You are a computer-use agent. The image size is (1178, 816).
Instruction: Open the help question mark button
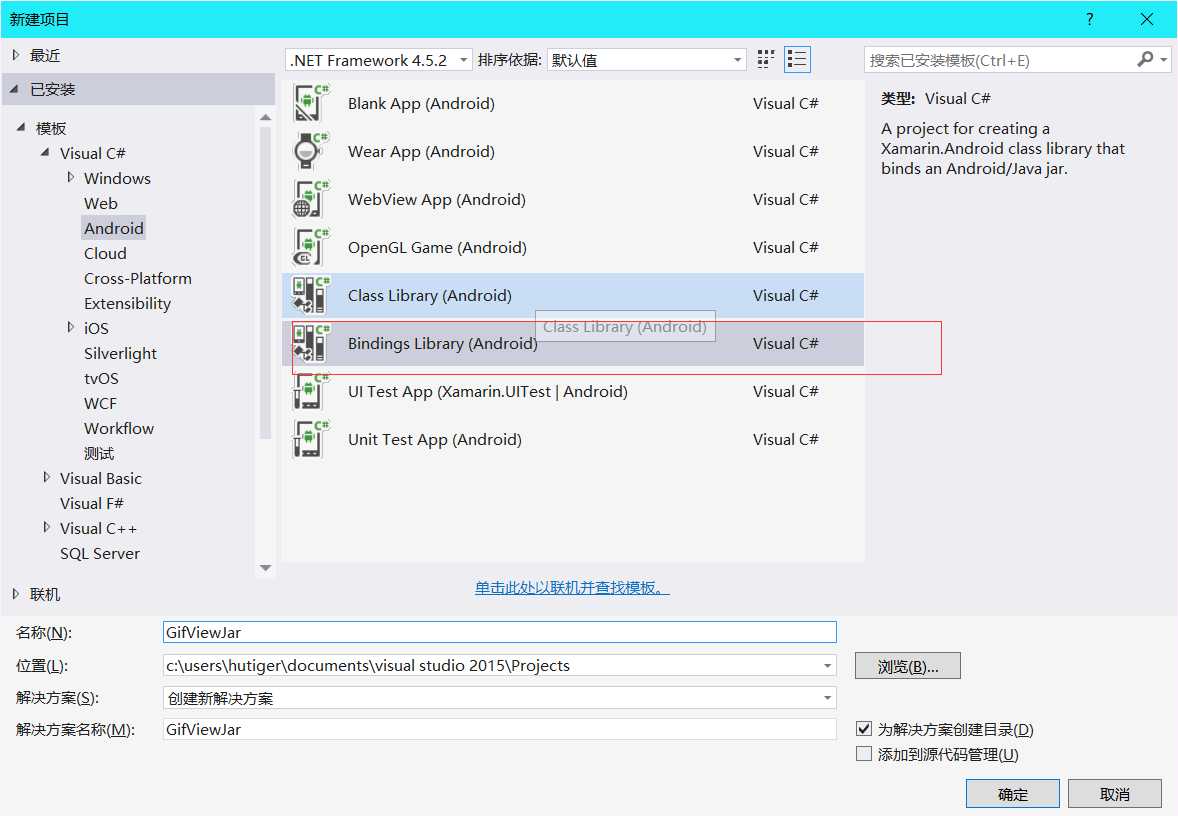click(x=1089, y=19)
